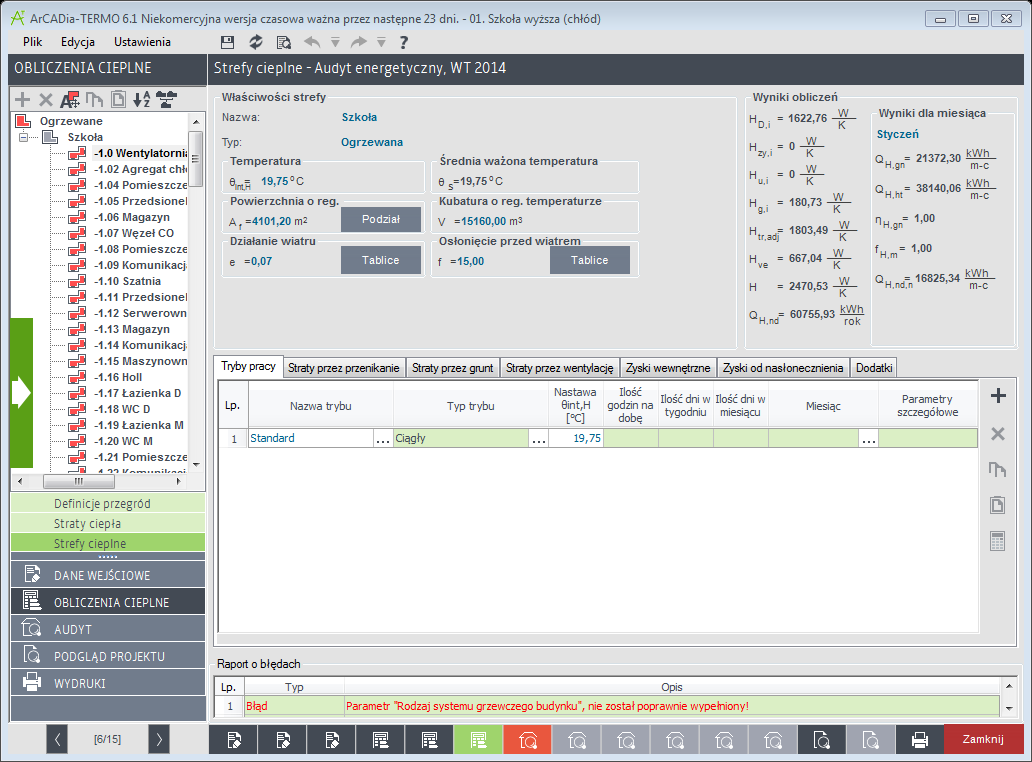The image size is (1032, 762).
Task: Select room -1.10 Szatnia in the tree
Action: pos(127,281)
